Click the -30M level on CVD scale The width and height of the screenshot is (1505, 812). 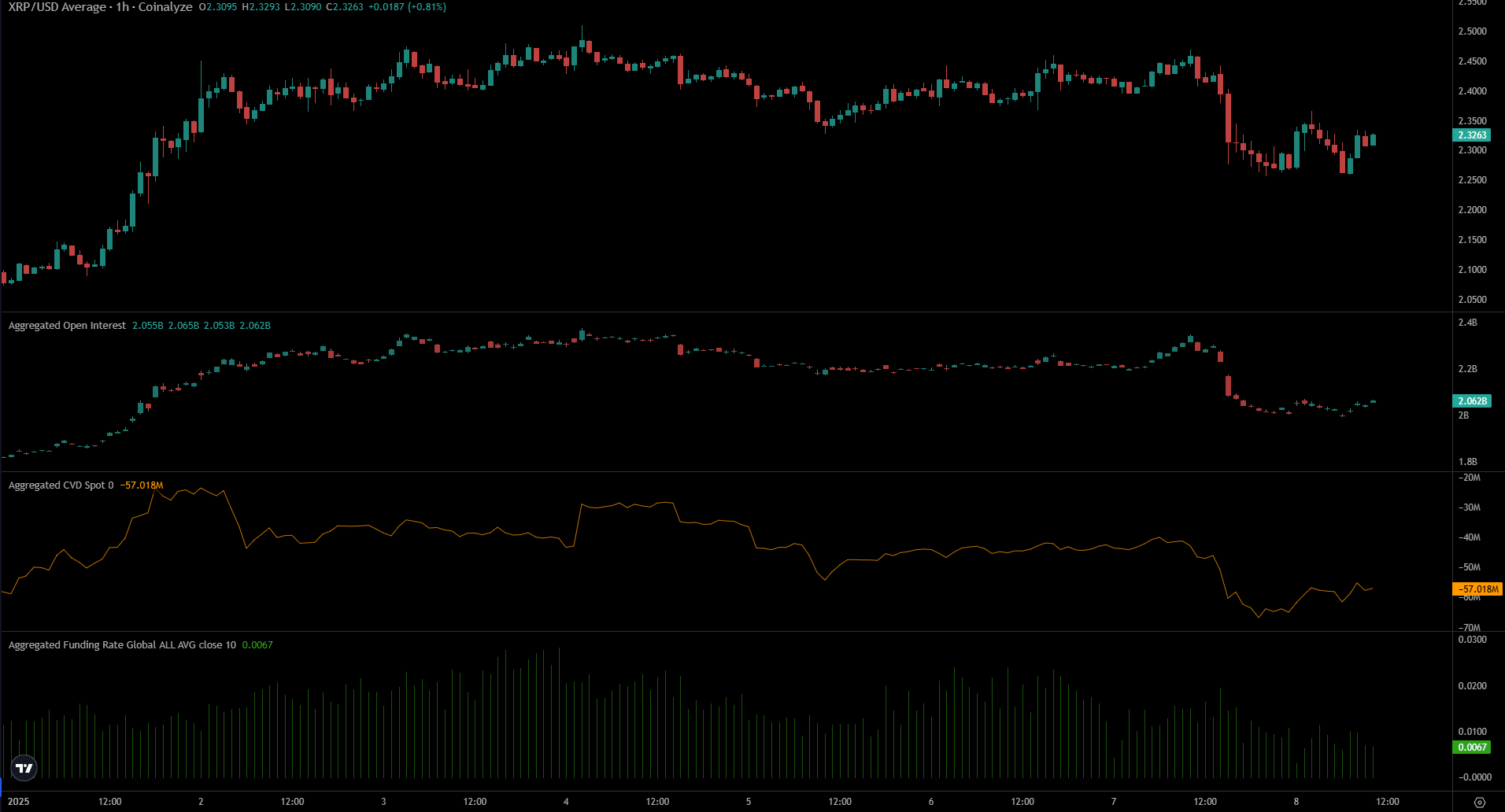coord(1469,507)
